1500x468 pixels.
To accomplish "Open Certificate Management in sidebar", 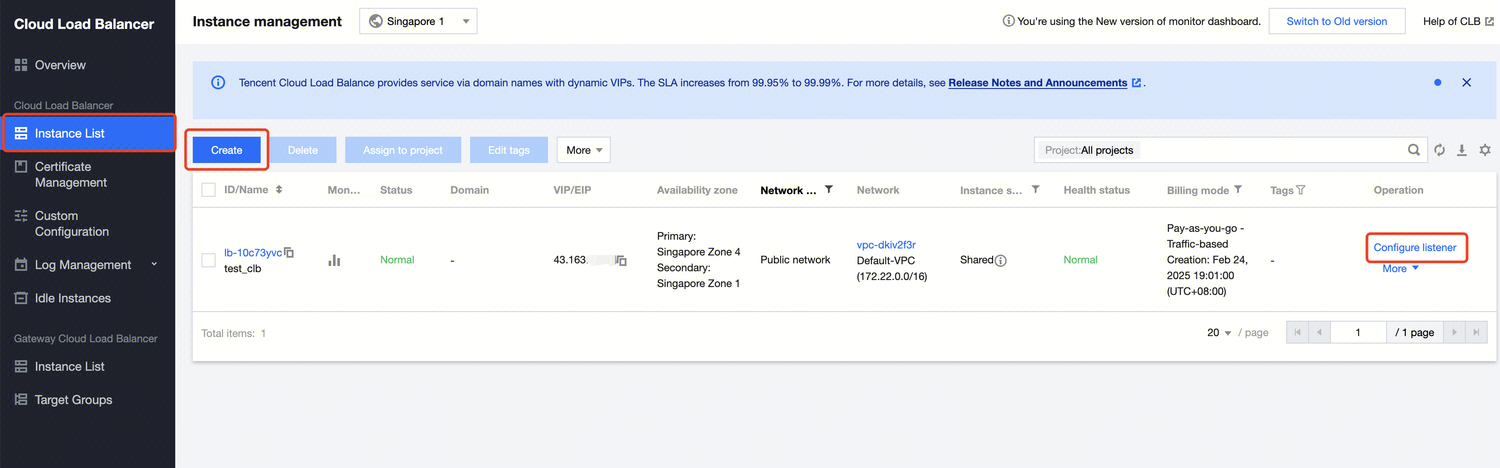I will point(70,174).
